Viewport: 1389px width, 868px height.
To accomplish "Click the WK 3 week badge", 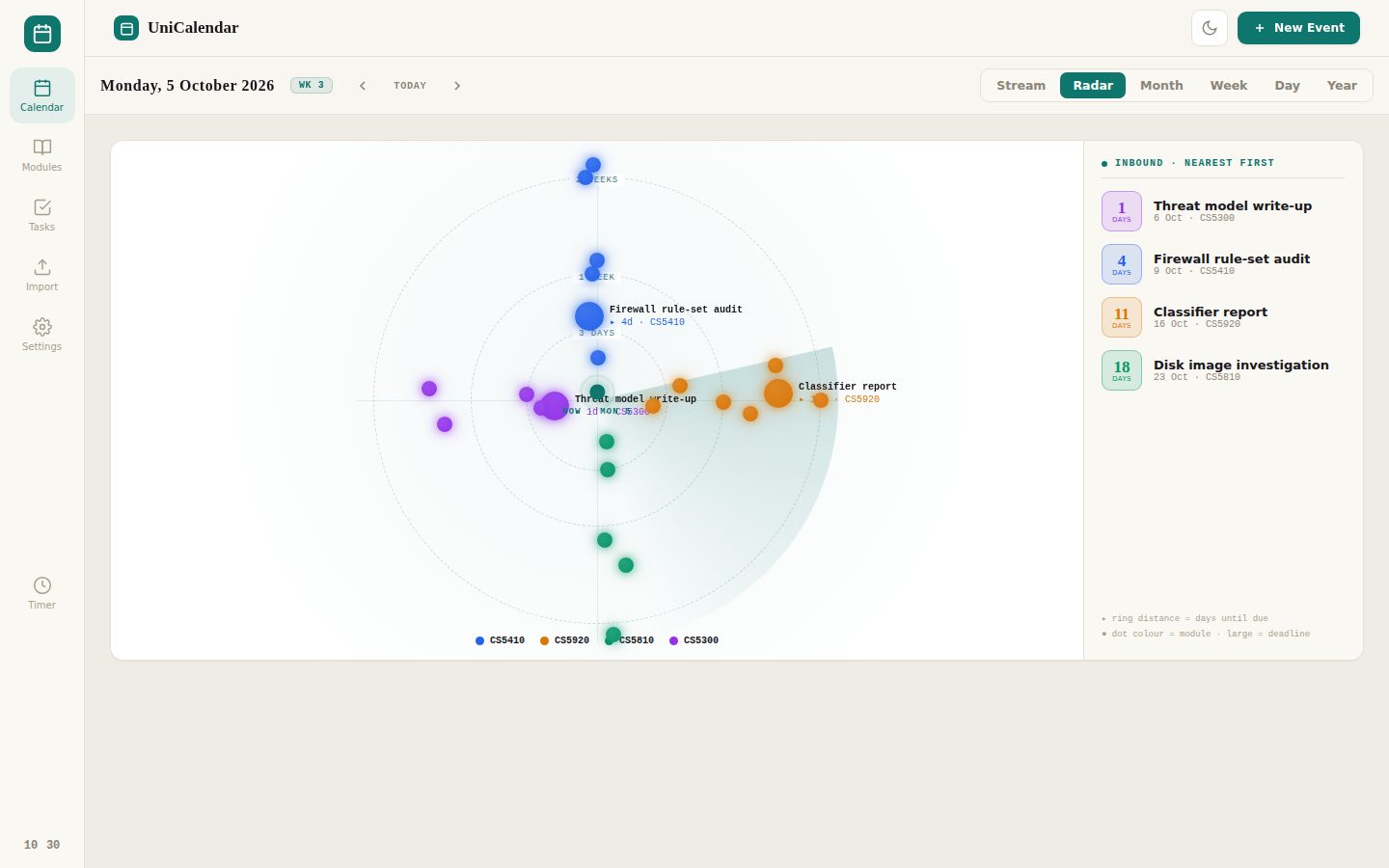I will [x=312, y=86].
